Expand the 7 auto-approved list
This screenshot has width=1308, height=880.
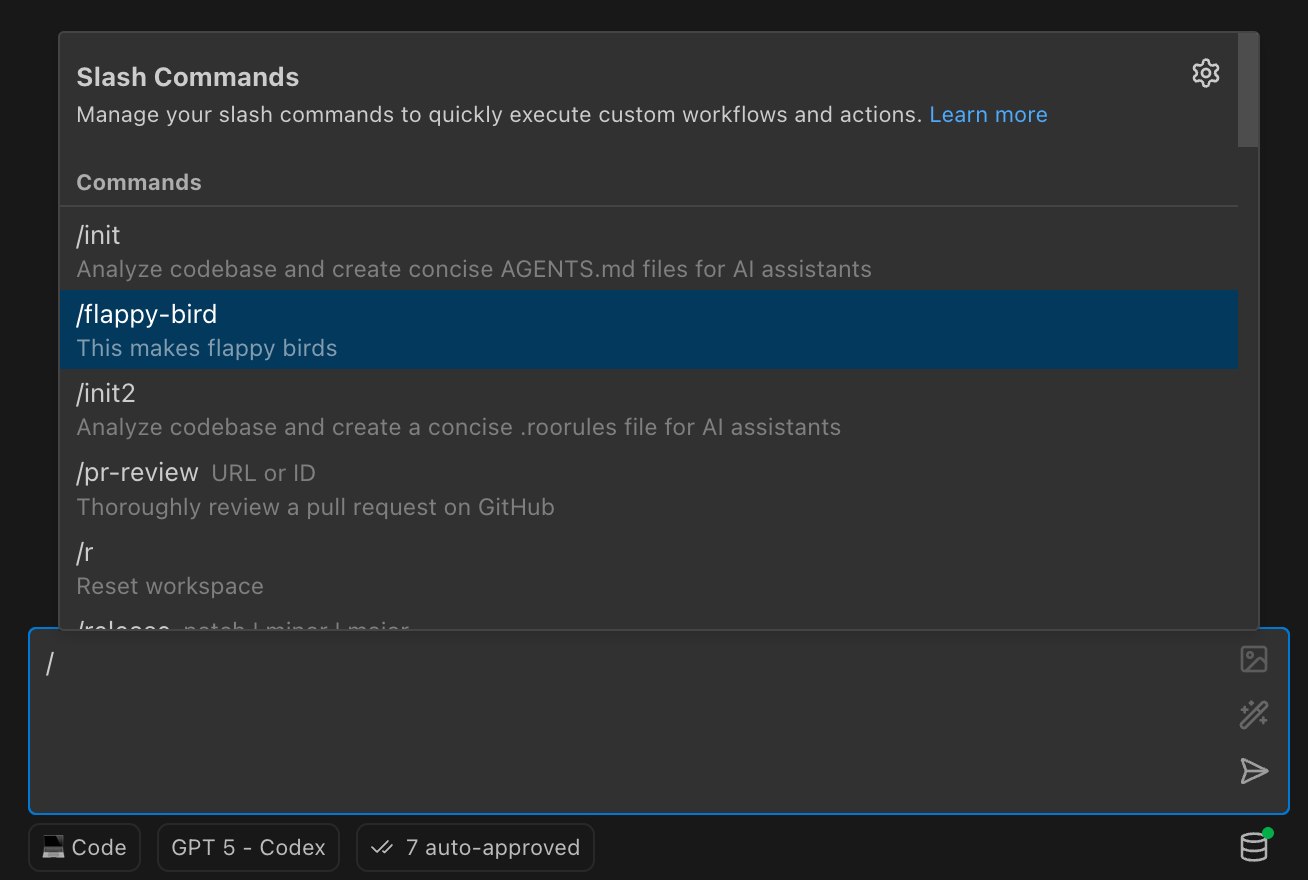tap(475, 847)
